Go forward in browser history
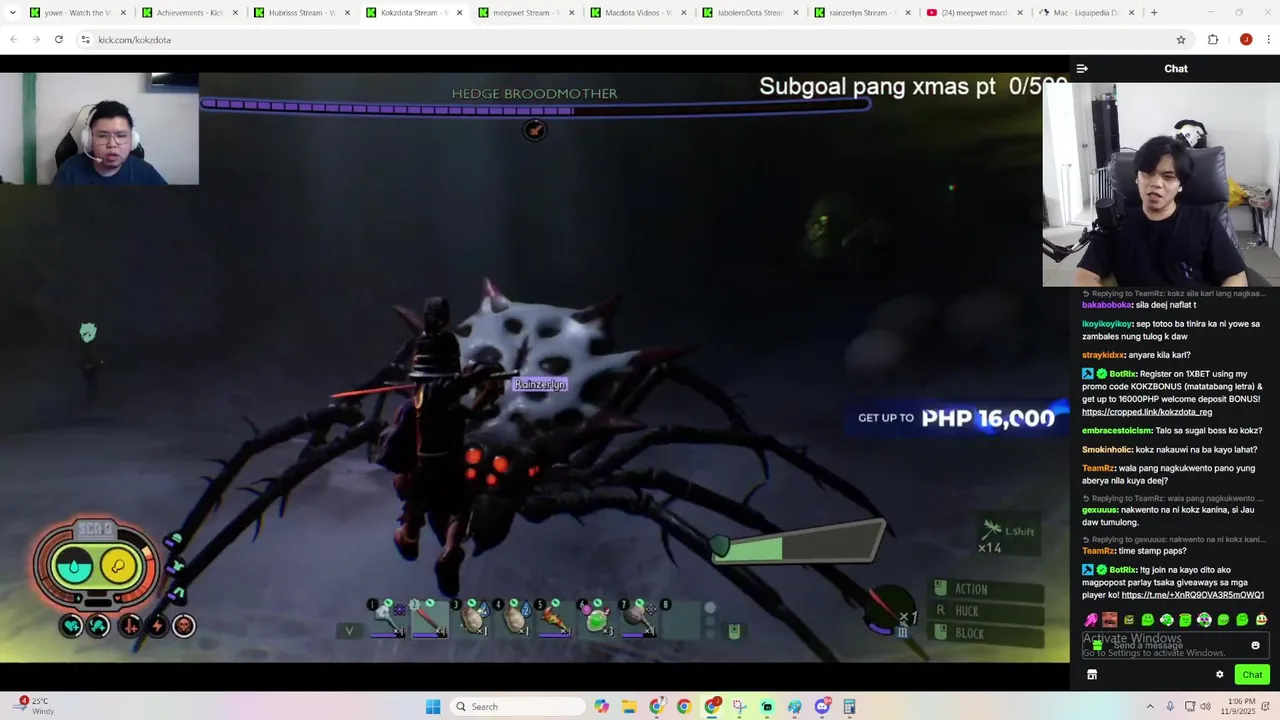Screen dimensions: 1280x720 coord(36,40)
